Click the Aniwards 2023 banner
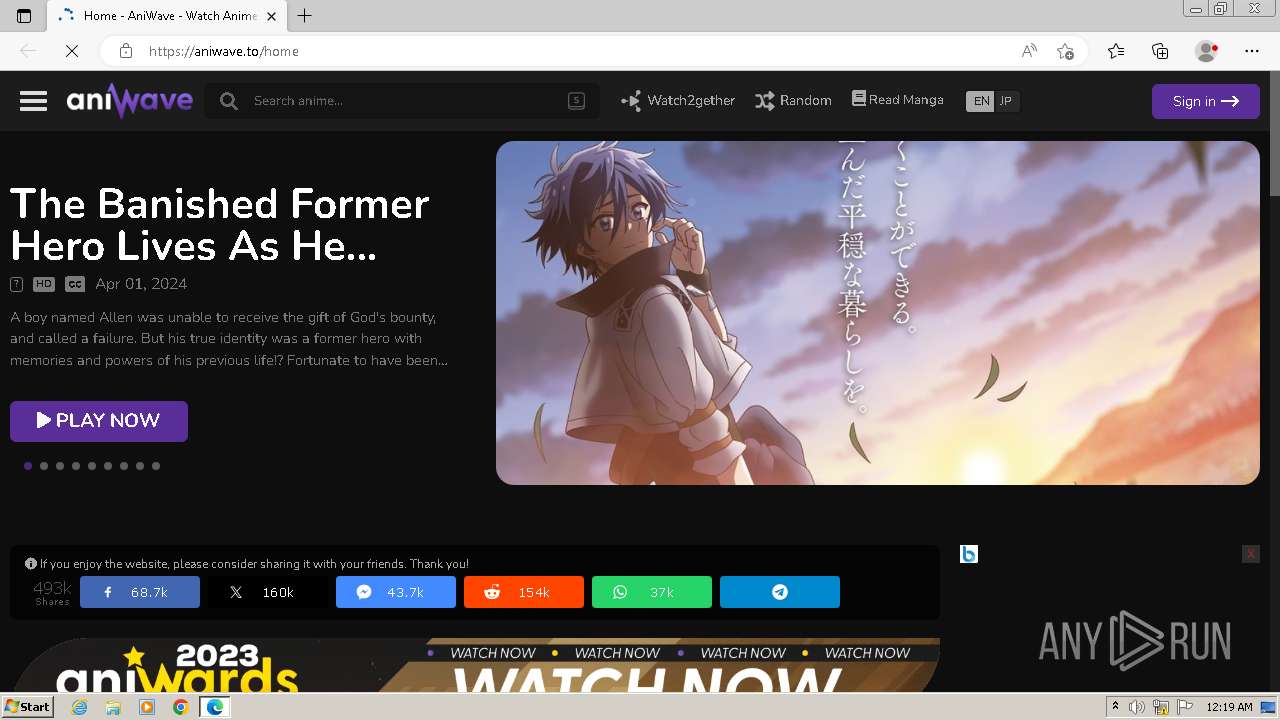The width and height of the screenshot is (1280, 720). point(475,665)
